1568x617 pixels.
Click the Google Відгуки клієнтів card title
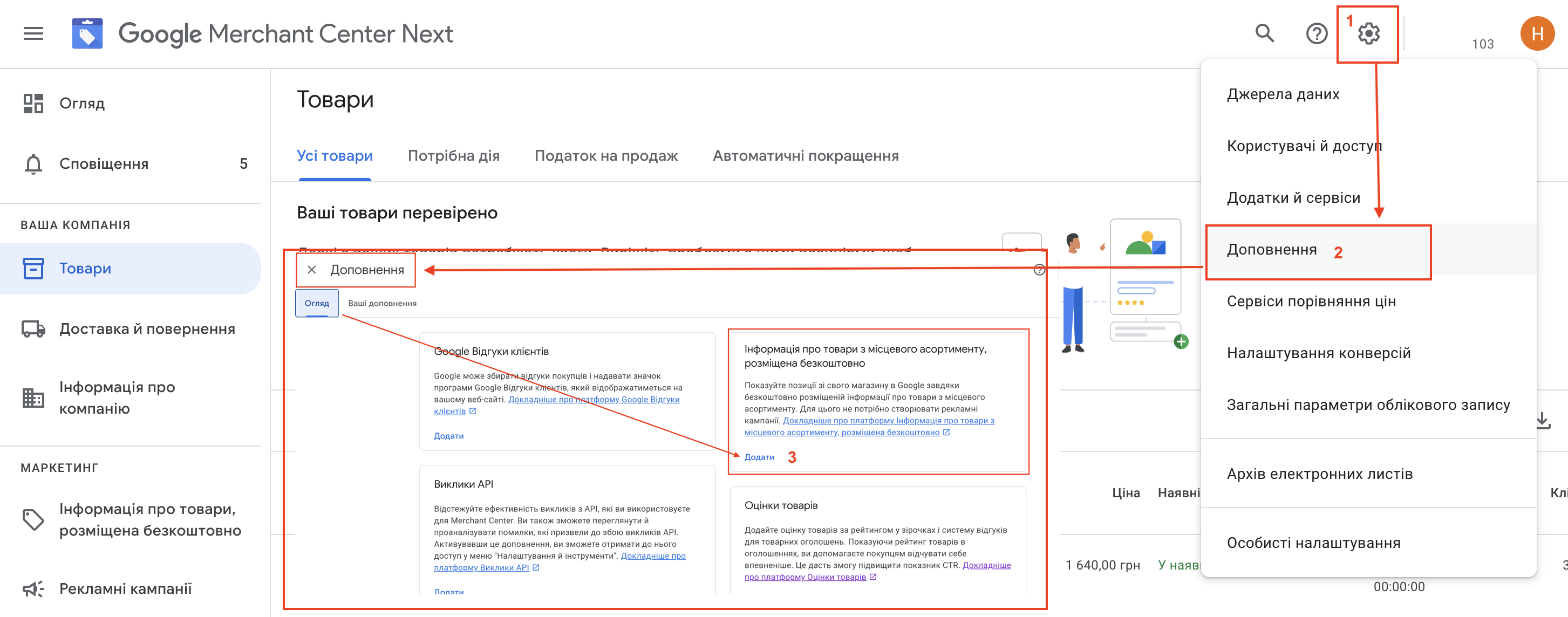click(490, 352)
